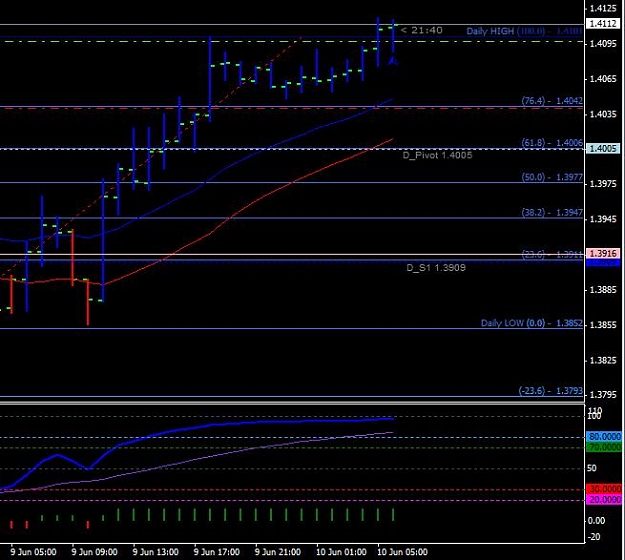The width and height of the screenshot is (625, 560).
Task: Click the '(76.4) - 1.4042' Fibonacci label
Action: pyautogui.click(x=552, y=100)
